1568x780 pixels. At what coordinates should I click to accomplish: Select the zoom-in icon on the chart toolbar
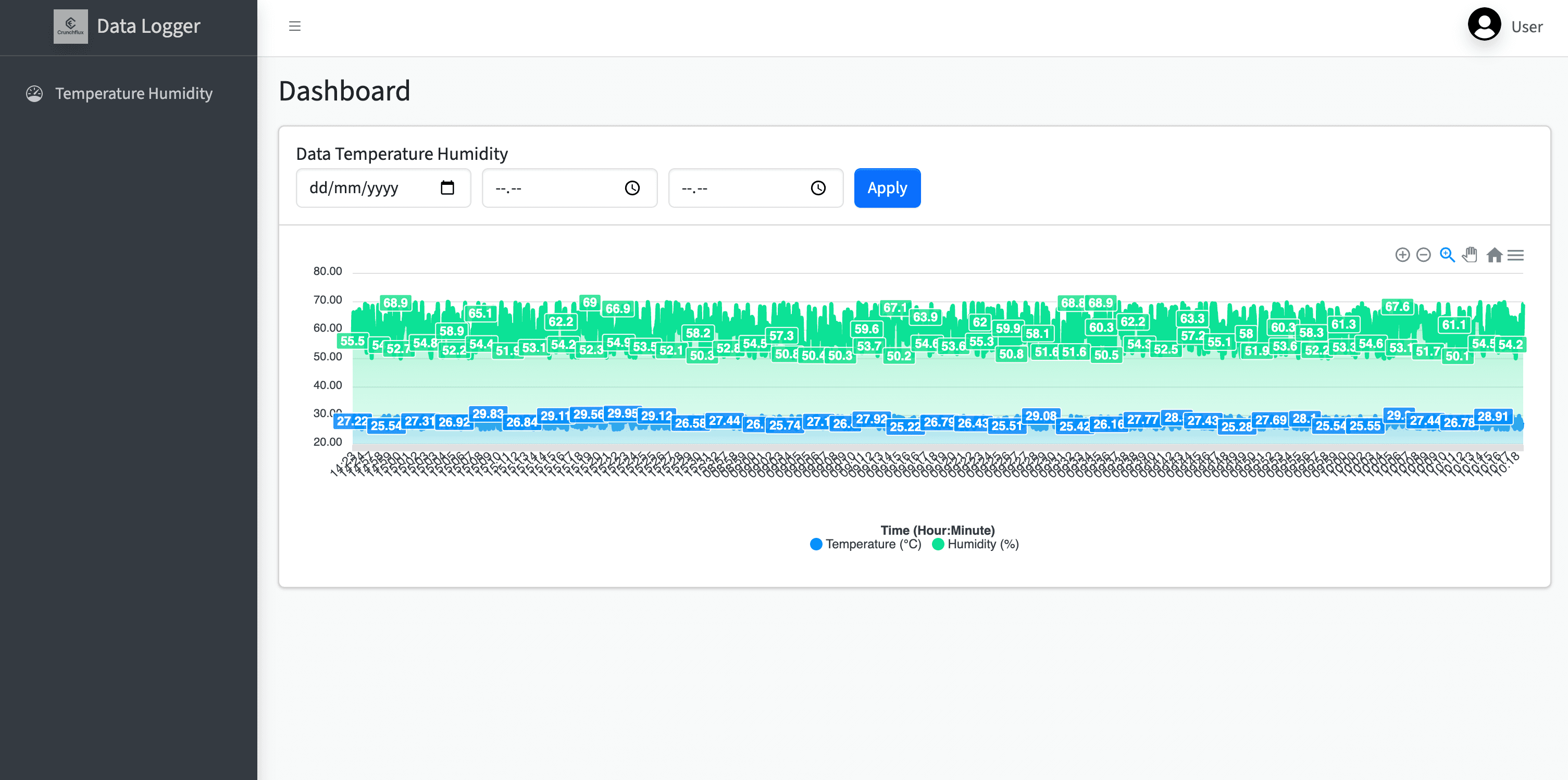point(1403,255)
